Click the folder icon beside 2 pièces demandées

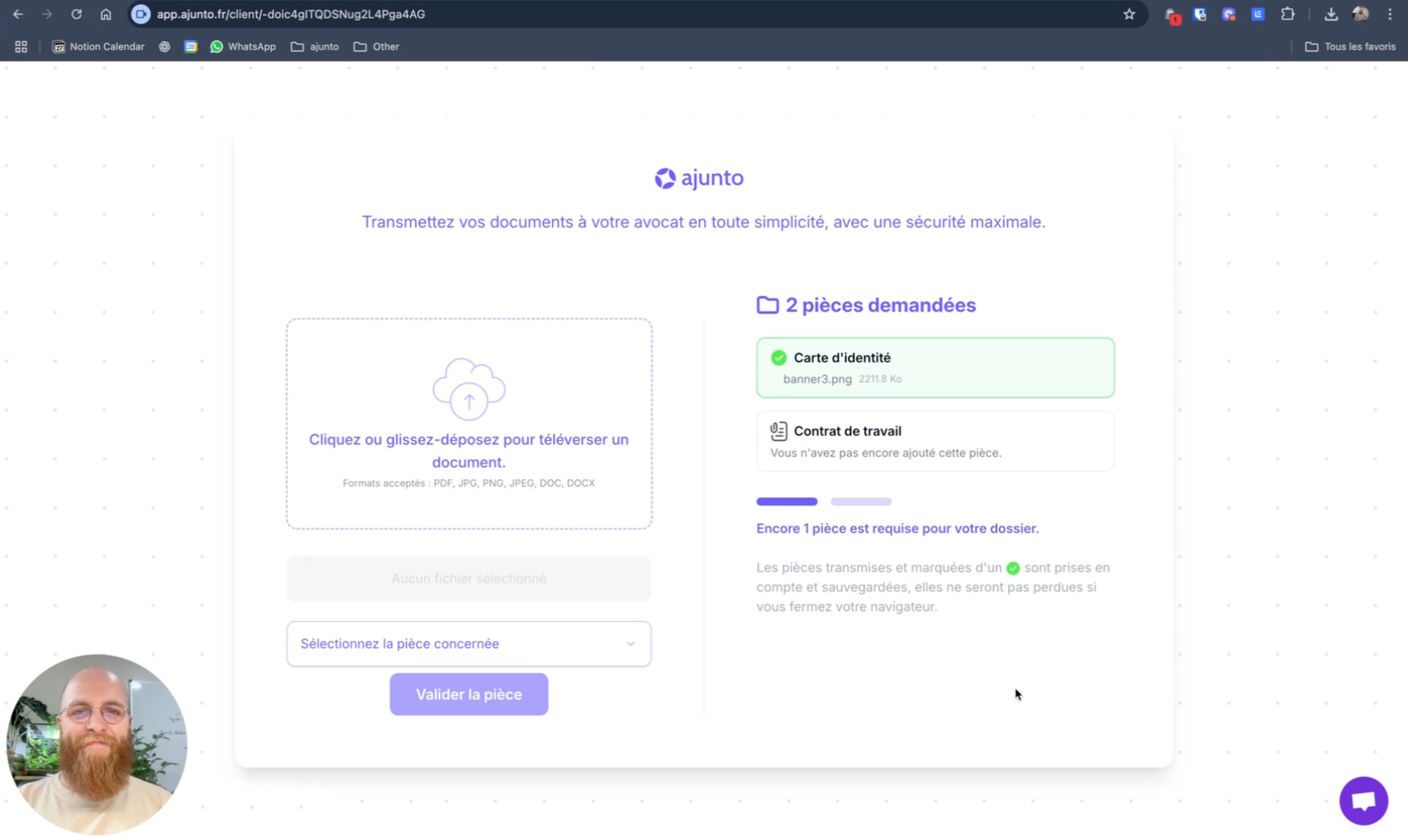pyautogui.click(x=768, y=304)
